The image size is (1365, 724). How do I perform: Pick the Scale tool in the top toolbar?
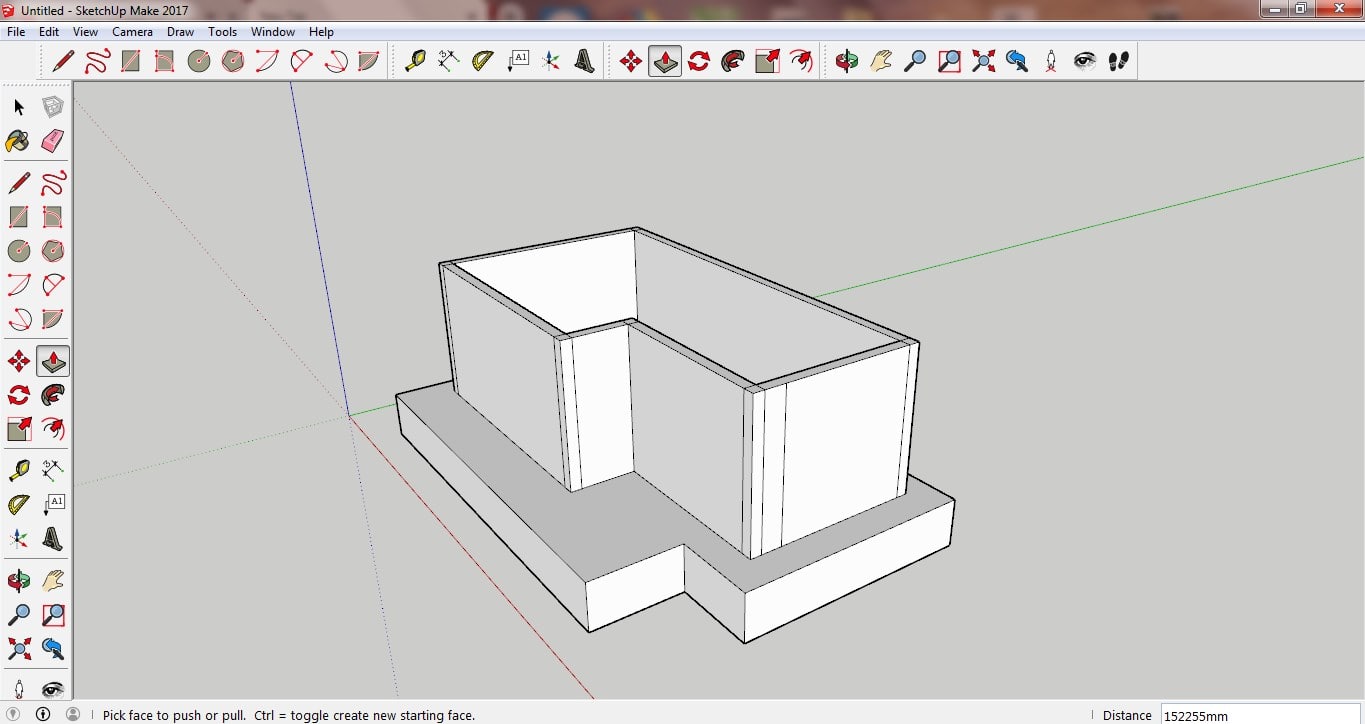767,61
